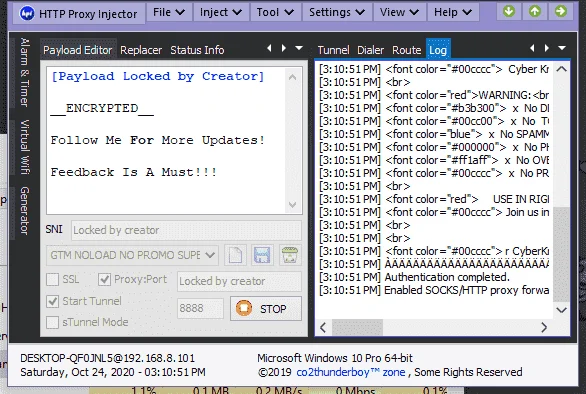
Task: Open the View menu
Action: point(399,12)
